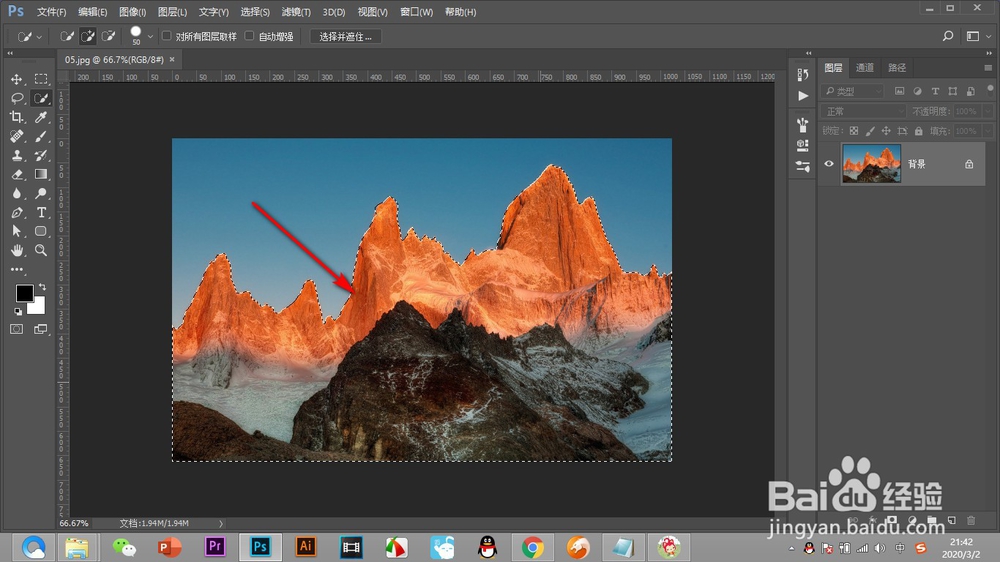The height and width of the screenshot is (562, 1000).
Task: Select the Path Selection tool
Action: point(17,231)
